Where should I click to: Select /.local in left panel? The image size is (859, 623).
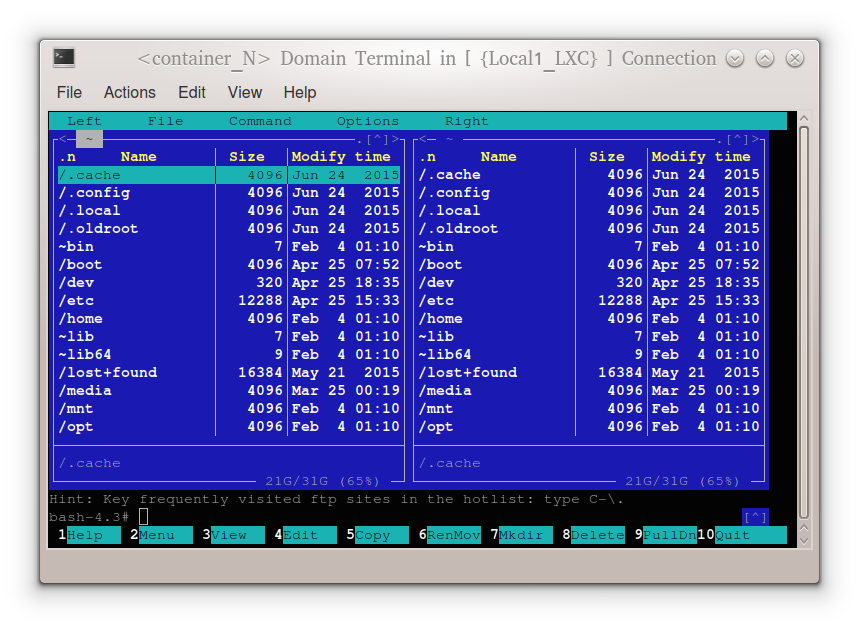(229, 210)
